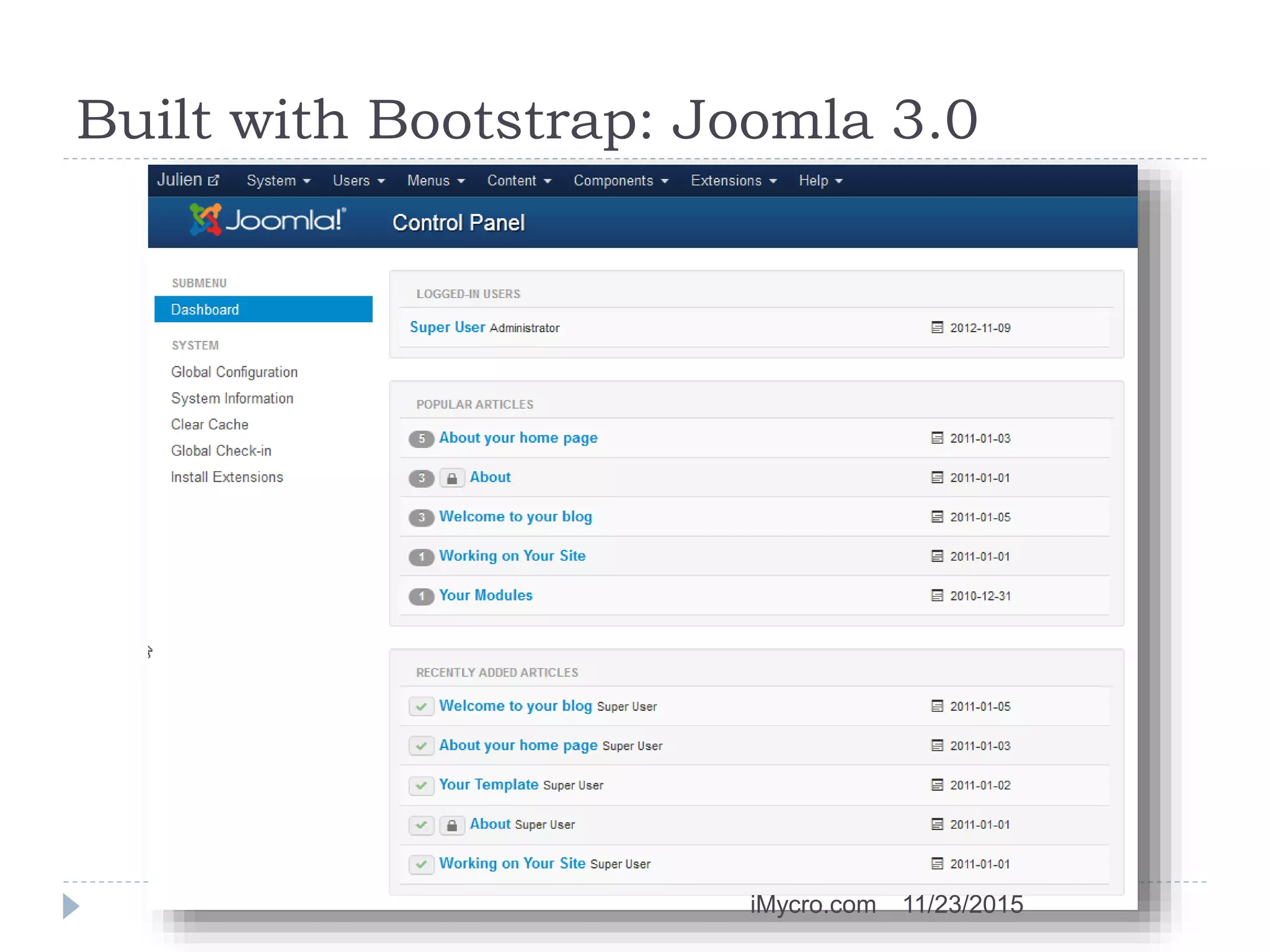
Task: Click the Control Panel title
Action: [459, 223]
